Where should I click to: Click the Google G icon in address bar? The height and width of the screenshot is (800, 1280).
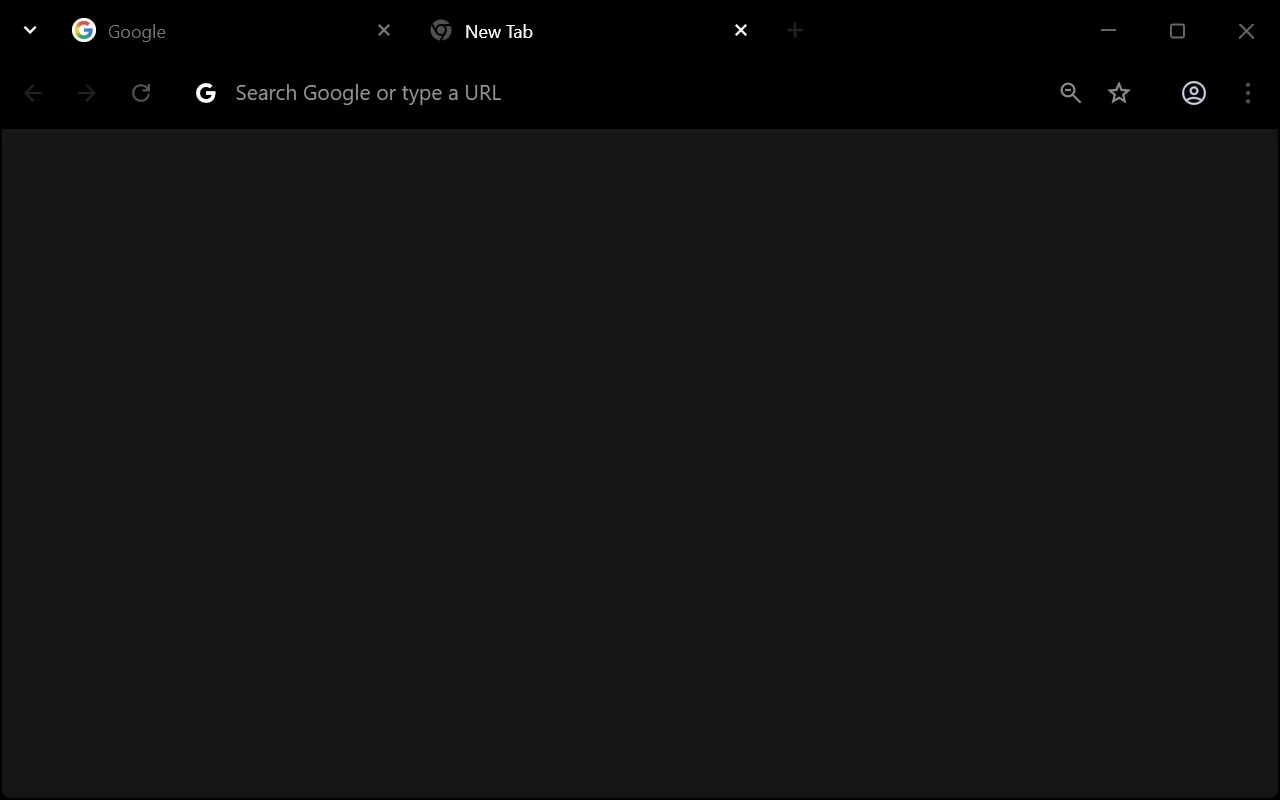[206, 93]
